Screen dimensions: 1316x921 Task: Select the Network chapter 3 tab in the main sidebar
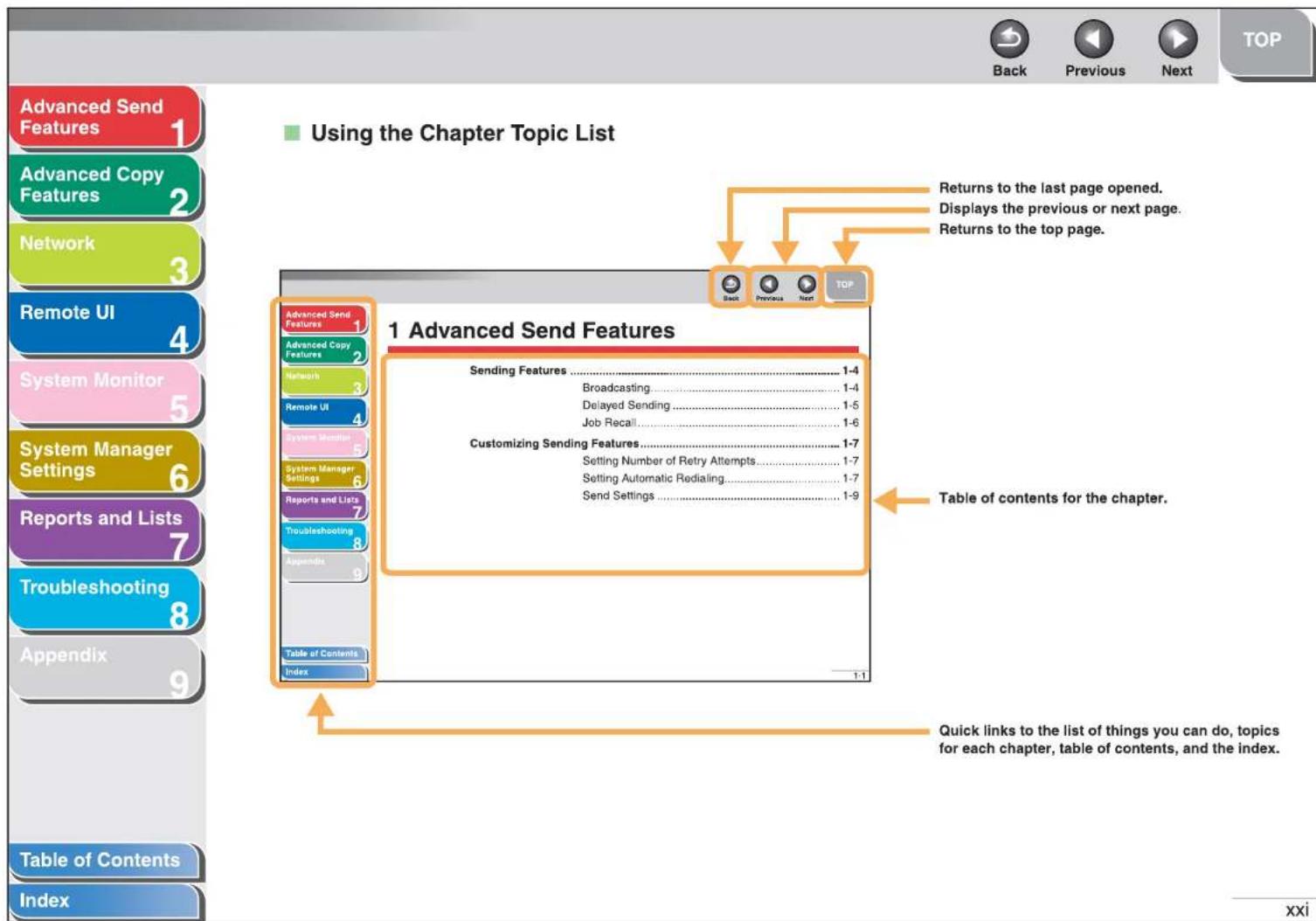pos(105,255)
